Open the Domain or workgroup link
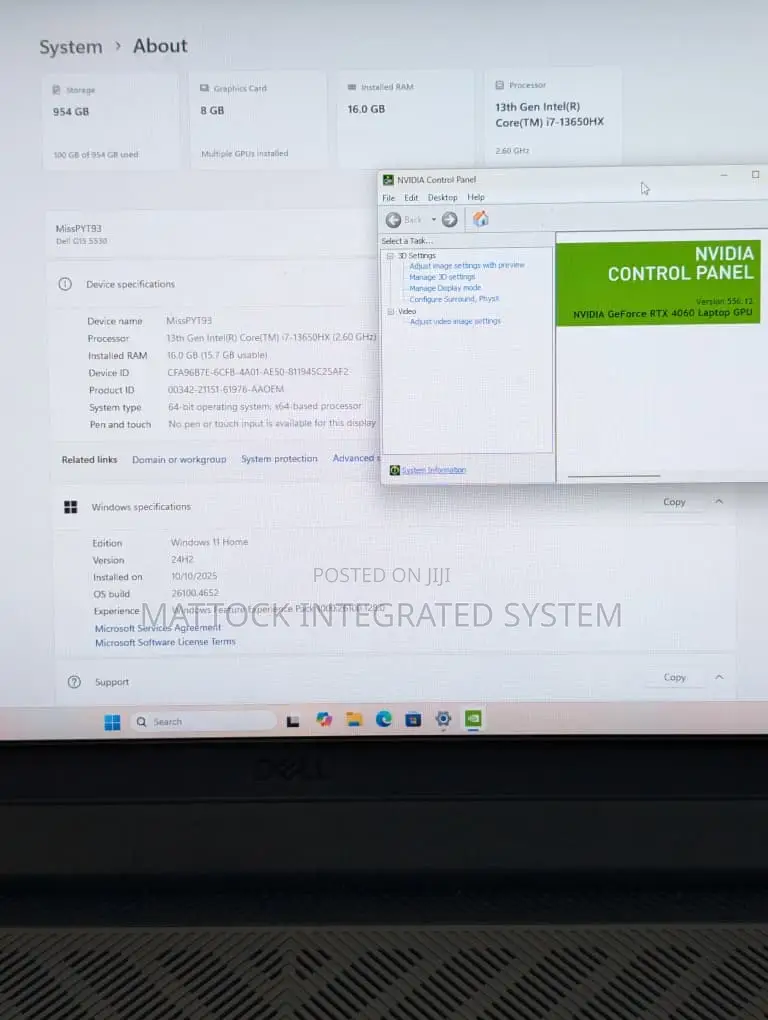 pos(179,459)
